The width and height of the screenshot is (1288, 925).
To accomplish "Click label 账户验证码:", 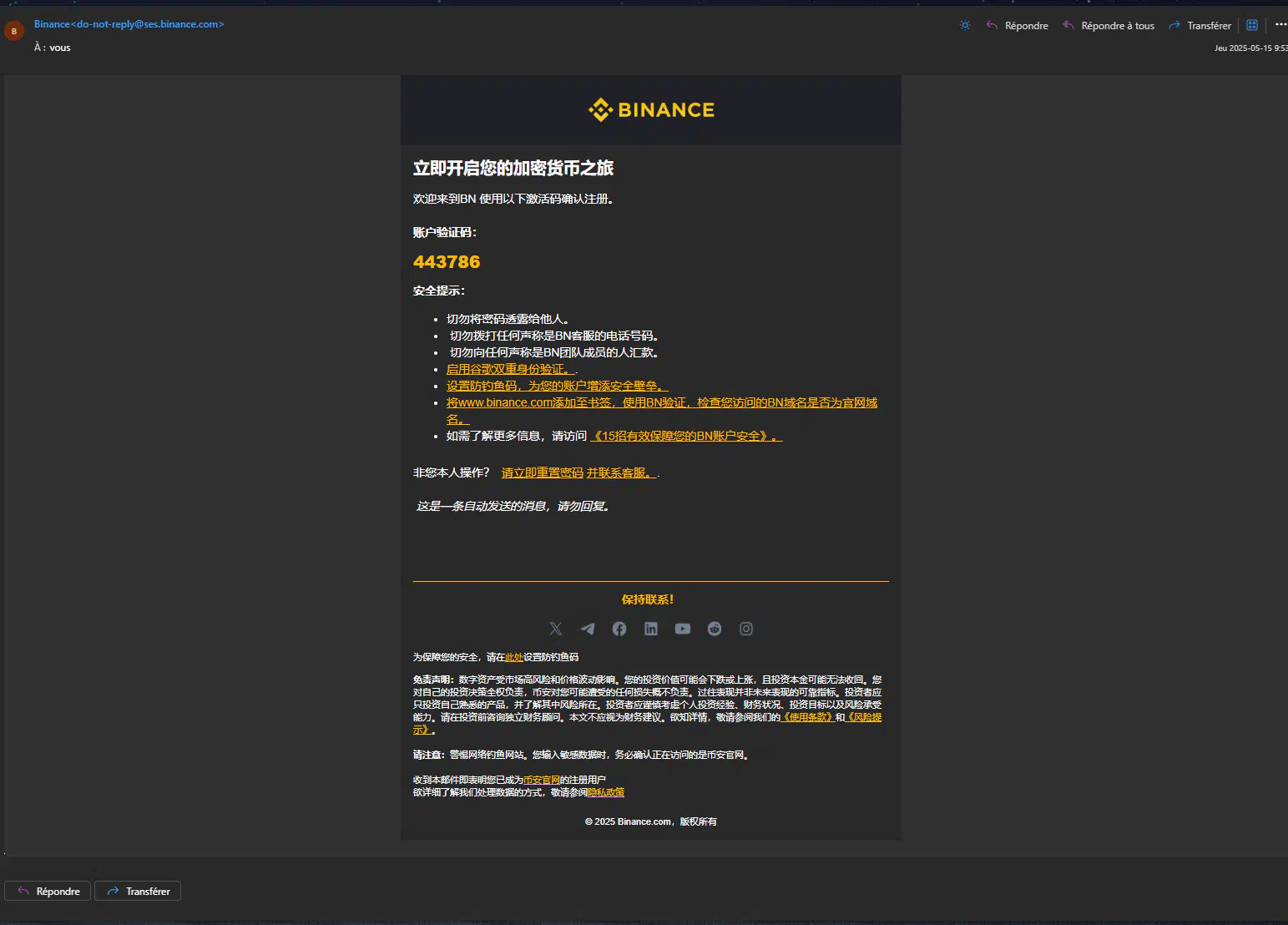I will tap(445, 232).
